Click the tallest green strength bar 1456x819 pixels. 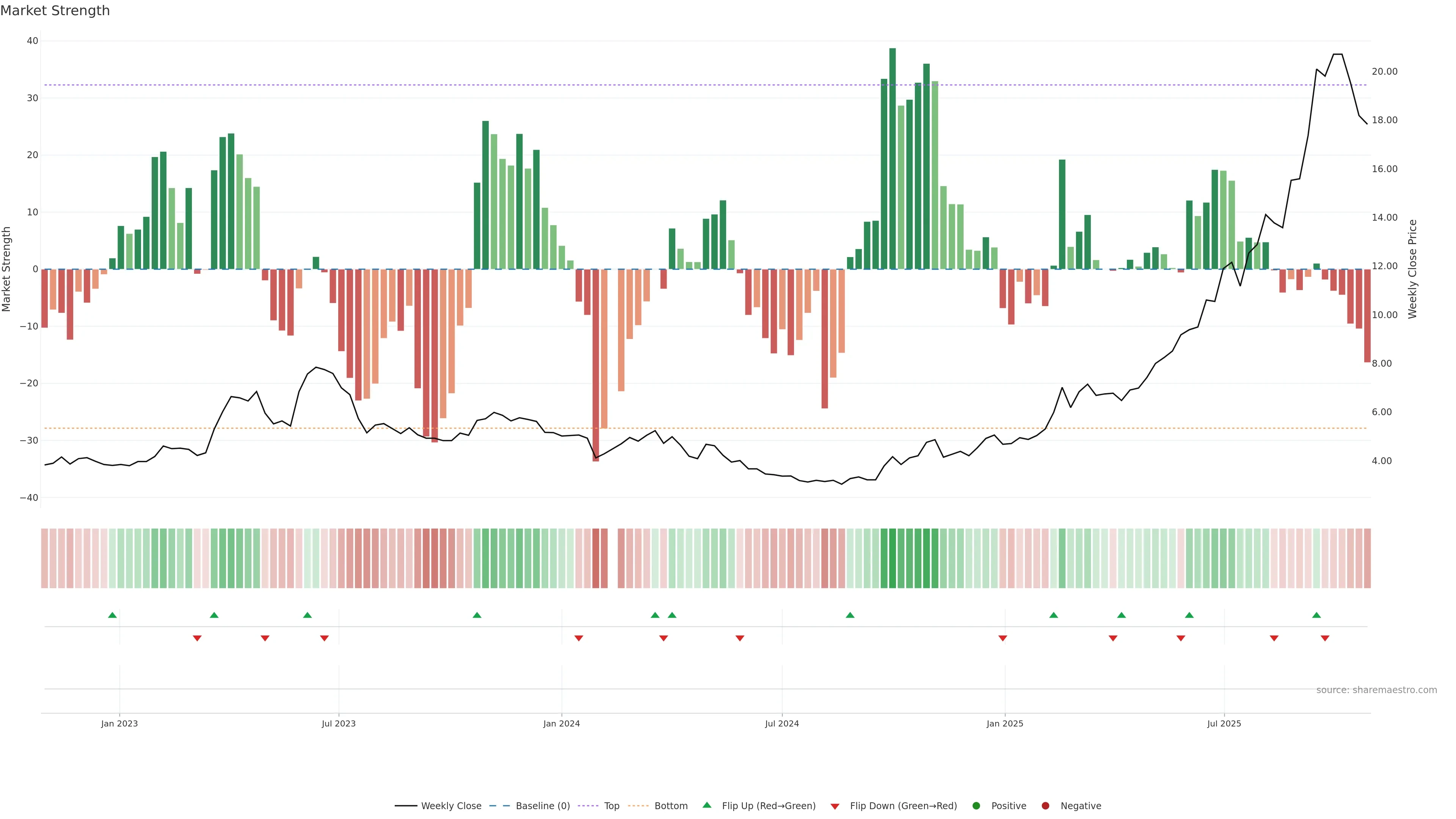point(893,158)
